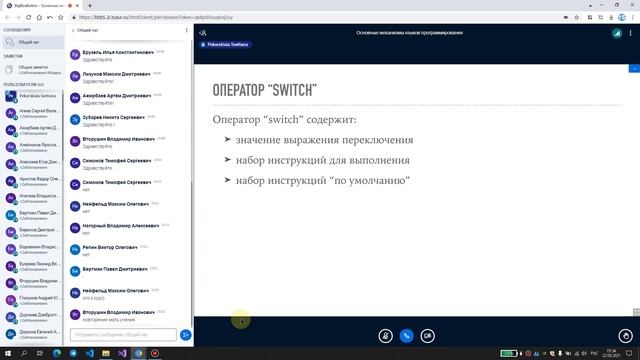Click the battery indicator in system tray
The width and height of the screenshot is (640, 360).
click(x=509, y=353)
